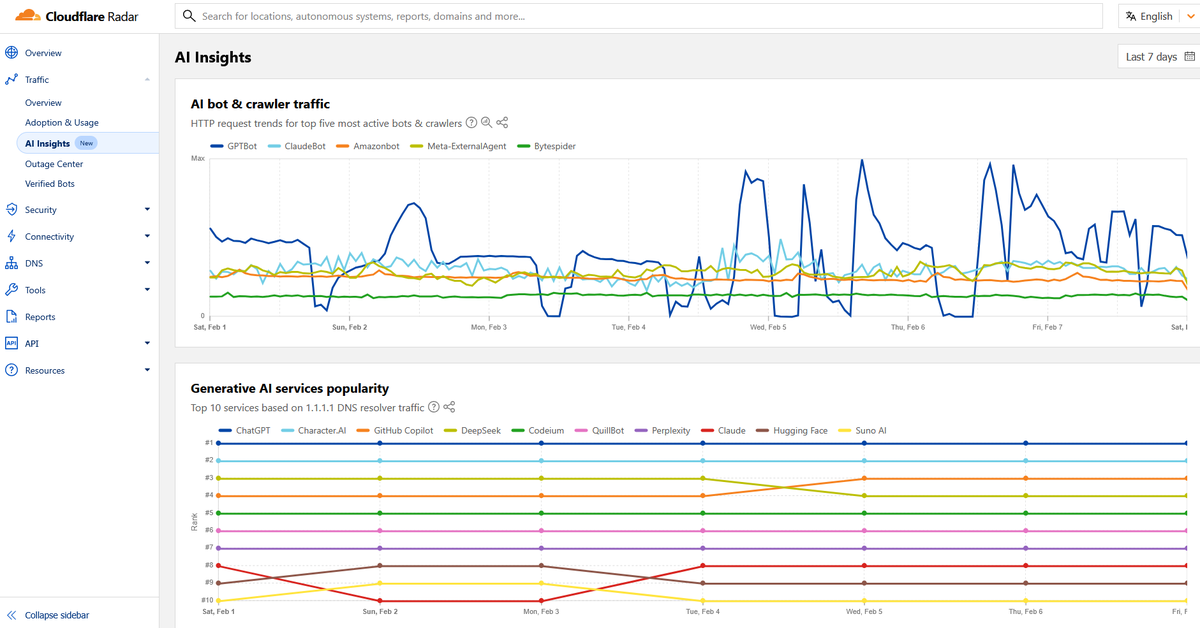This screenshot has height=628, width=1200.
Task: Open Overview under the Traffic section
Action: pyautogui.click(x=43, y=103)
